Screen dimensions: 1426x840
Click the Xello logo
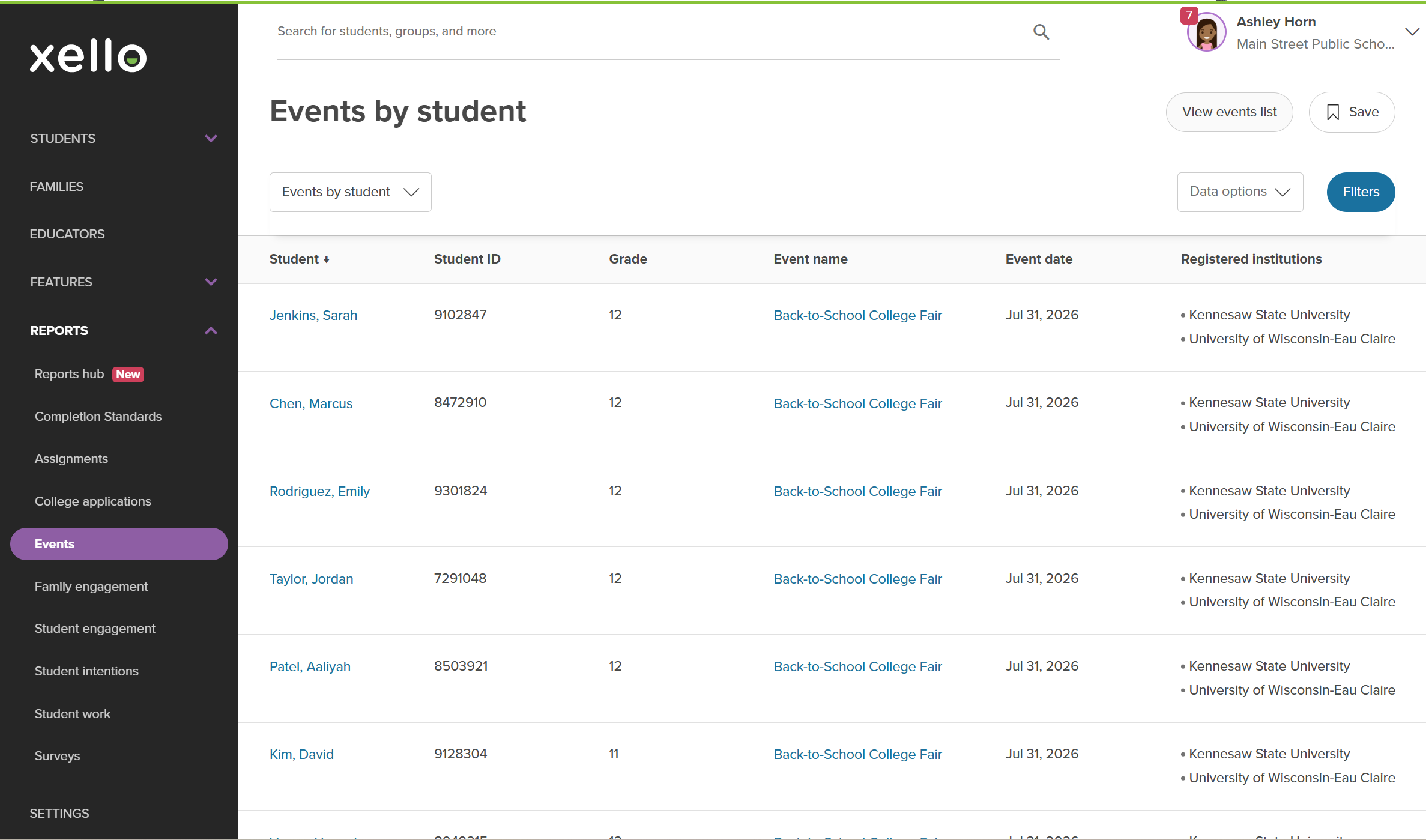tap(88, 56)
